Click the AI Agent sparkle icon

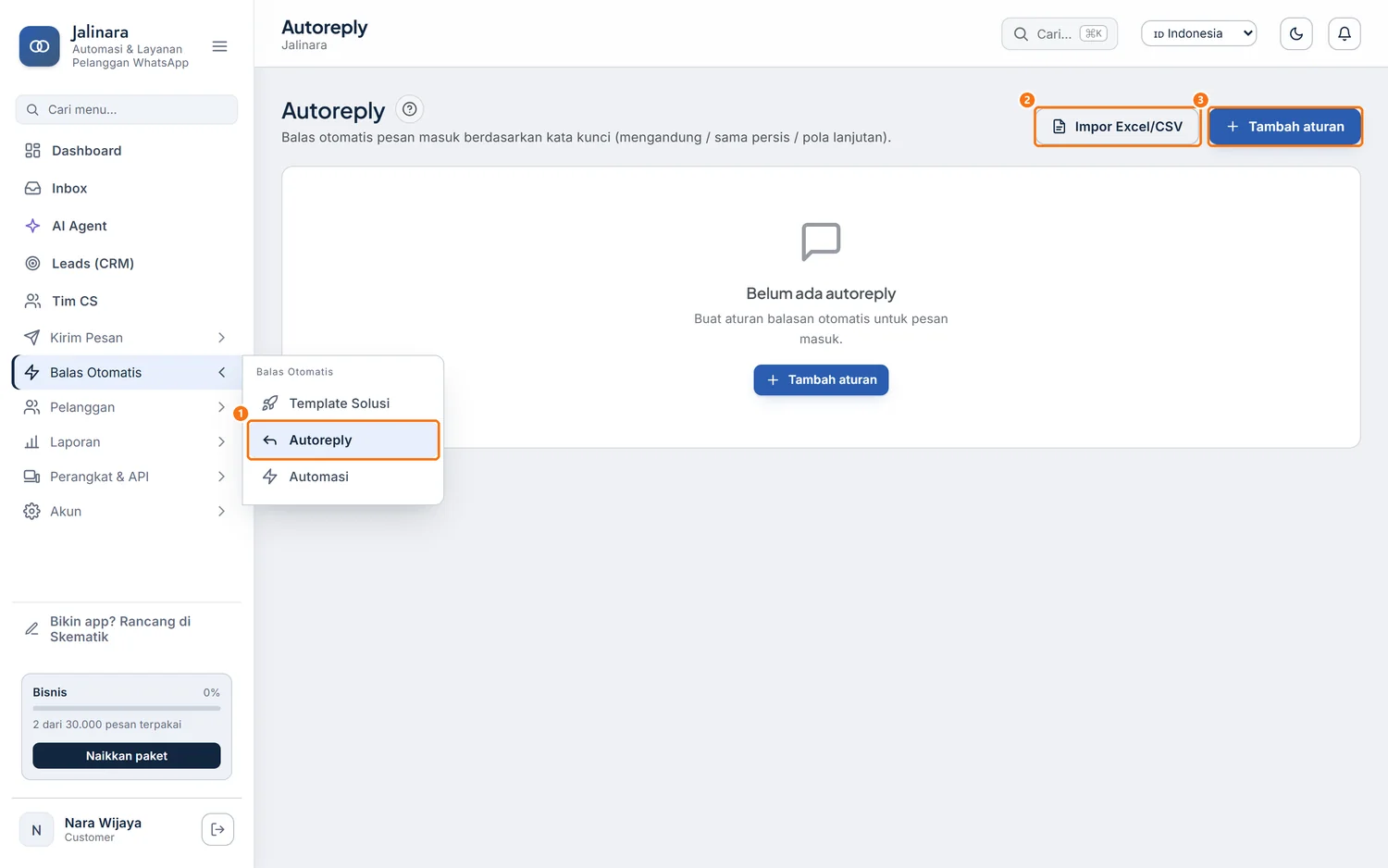point(32,226)
